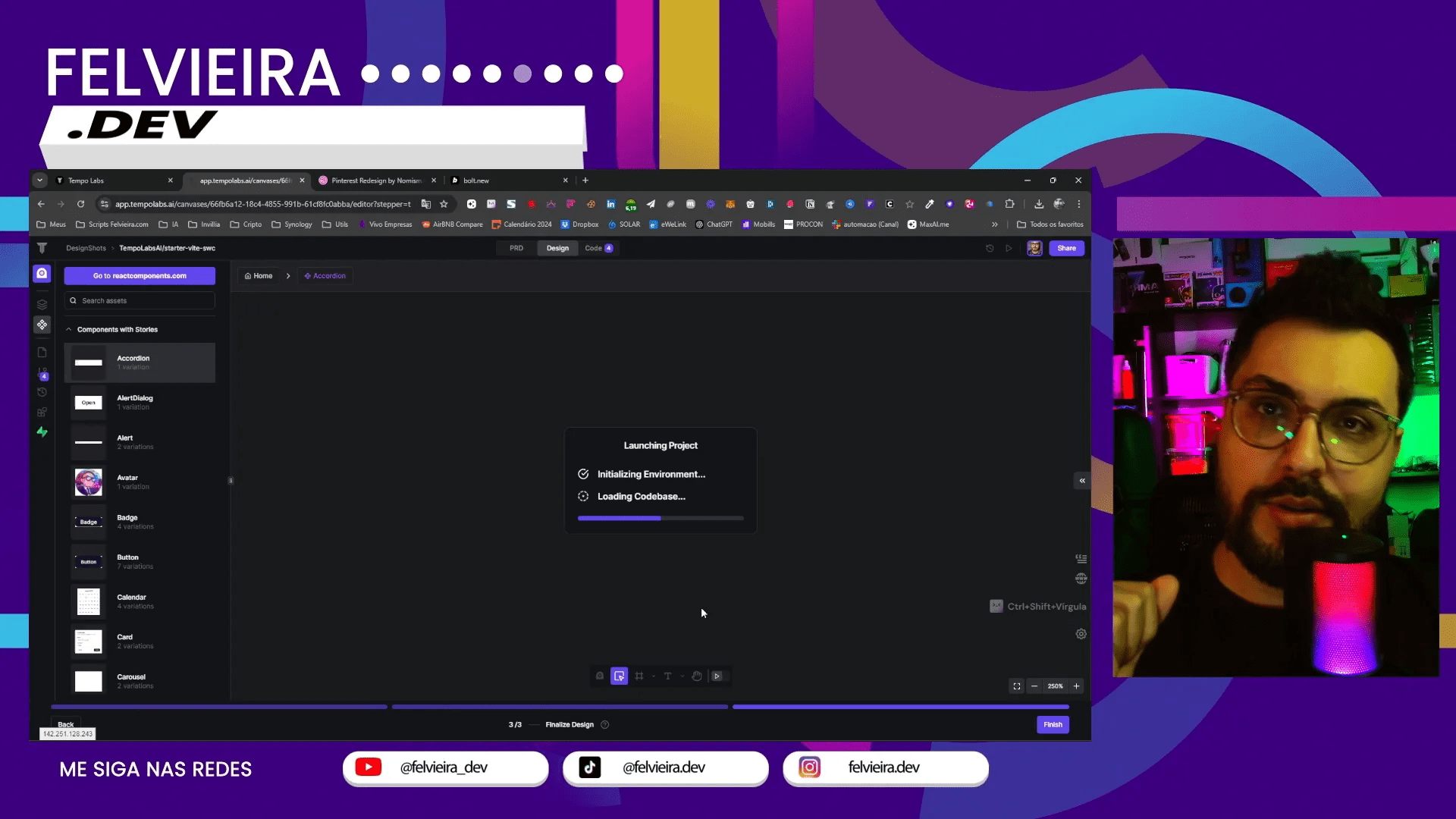Open the history icon in left sidebar

point(42,392)
